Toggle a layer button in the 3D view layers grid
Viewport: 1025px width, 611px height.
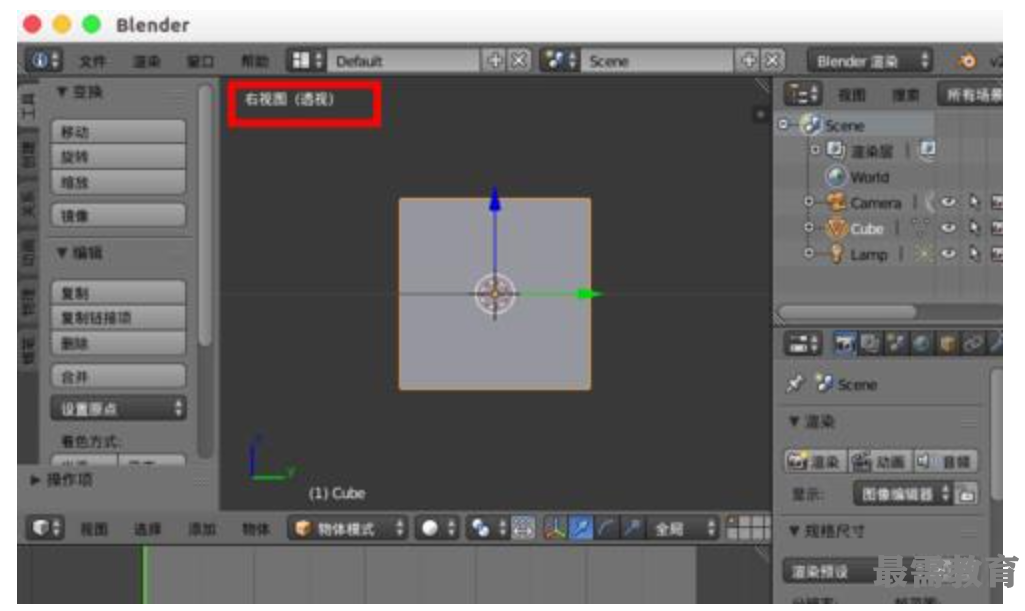[x=748, y=528]
